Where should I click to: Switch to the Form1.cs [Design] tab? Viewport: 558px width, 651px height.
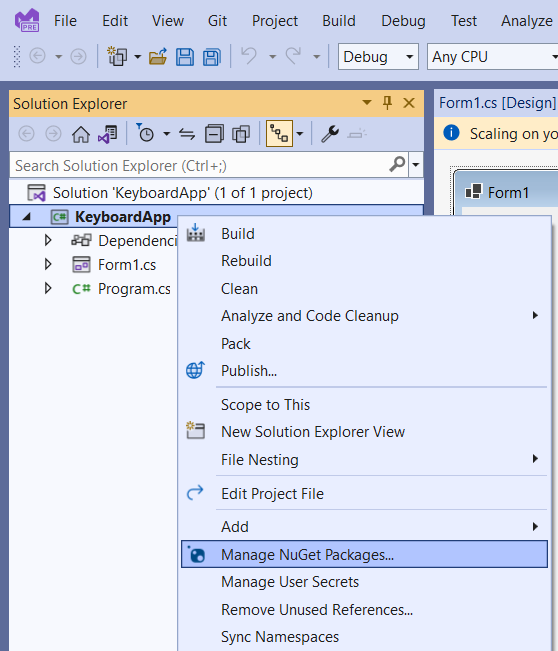pyautogui.click(x=497, y=103)
